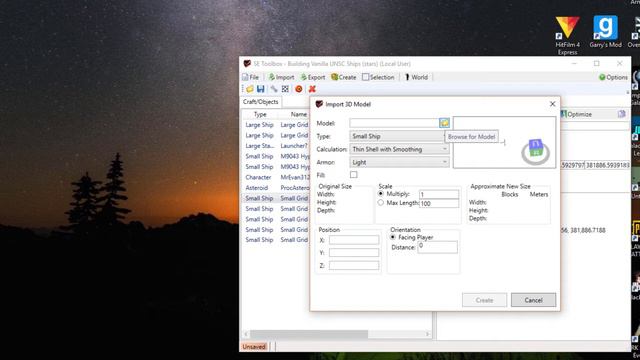This screenshot has height=360, width=640.
Task: Select the Max Length radio button
Action: click(381, 203)
